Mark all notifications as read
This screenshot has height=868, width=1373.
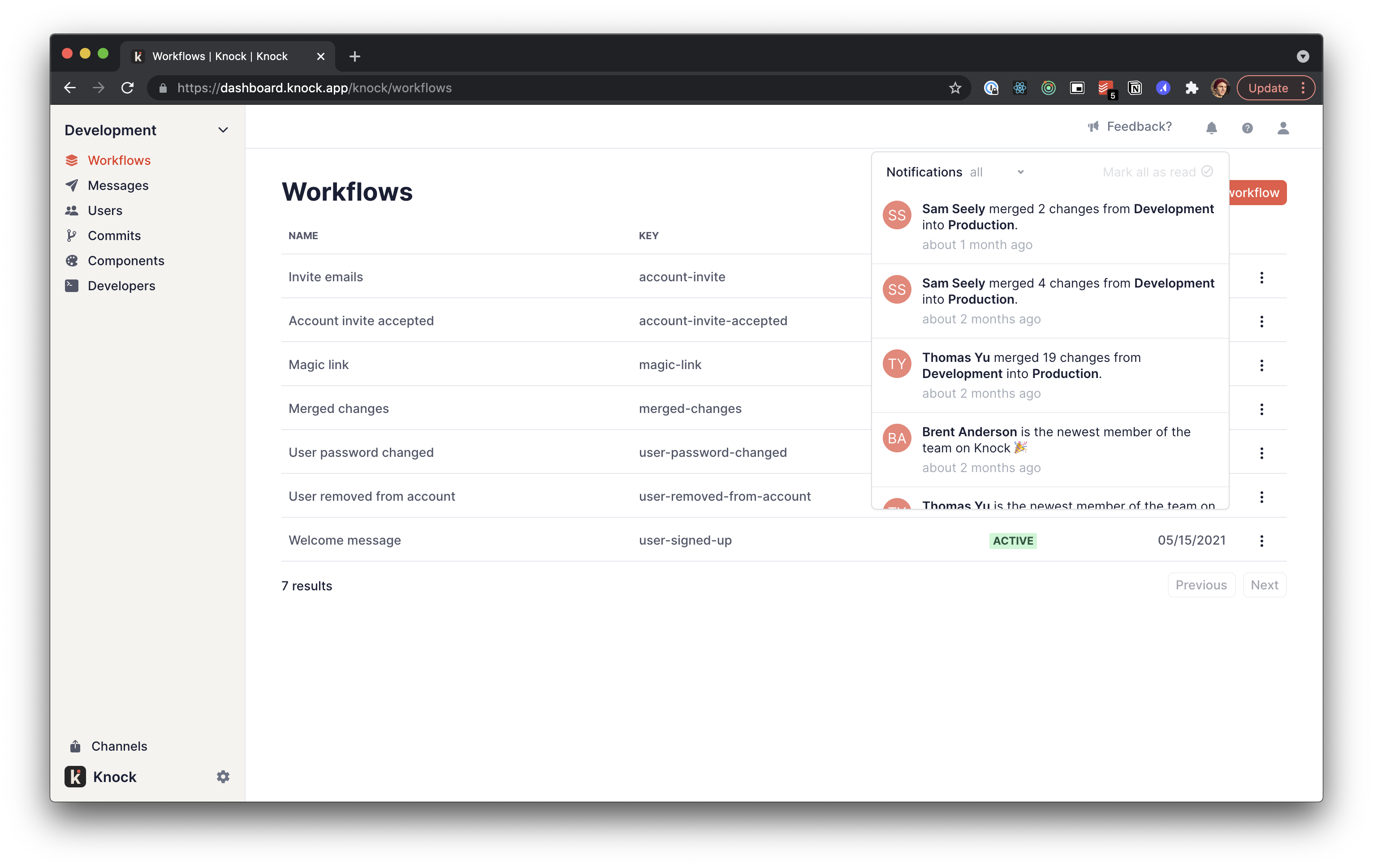(1157, 172)
